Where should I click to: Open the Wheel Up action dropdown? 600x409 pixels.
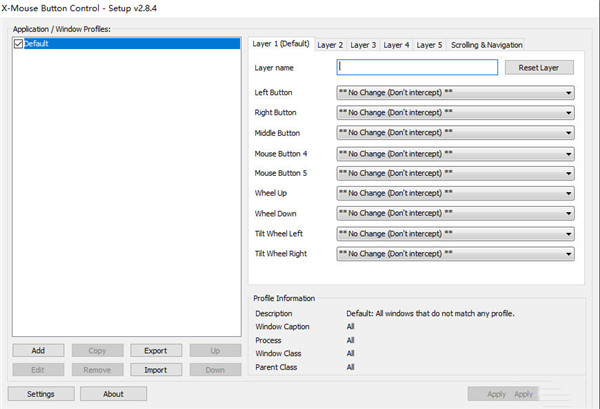455,194
